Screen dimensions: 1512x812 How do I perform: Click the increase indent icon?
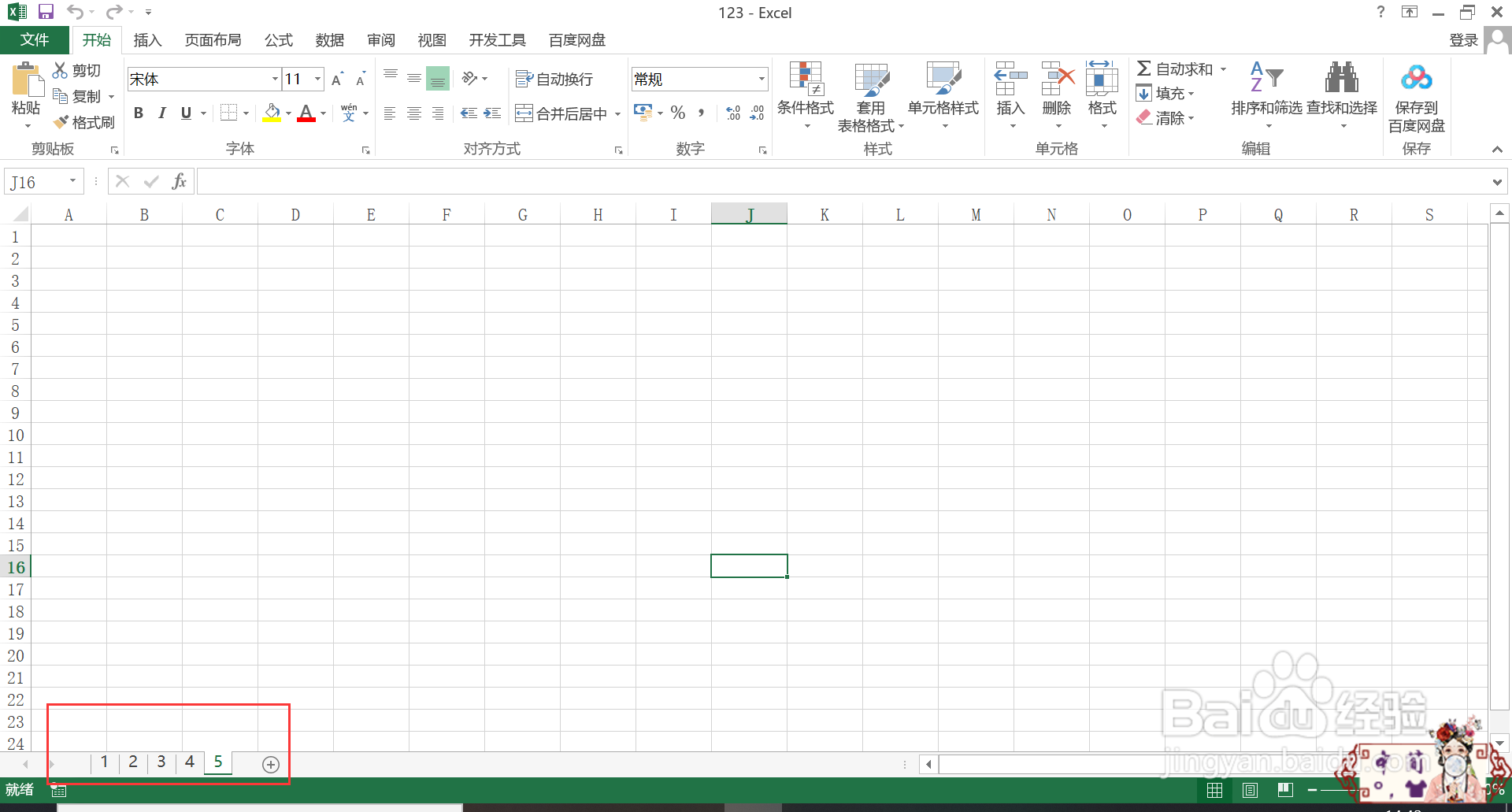(492, 113)
